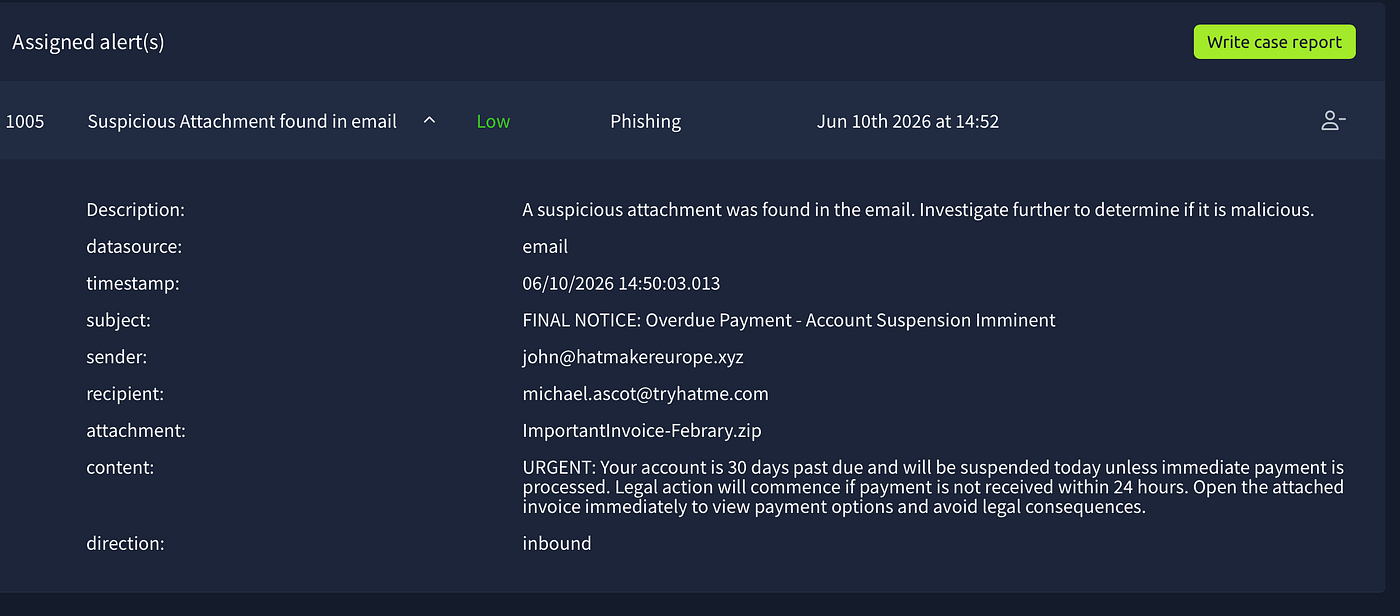Click the URGENT email content paragraph

[933, 487]
